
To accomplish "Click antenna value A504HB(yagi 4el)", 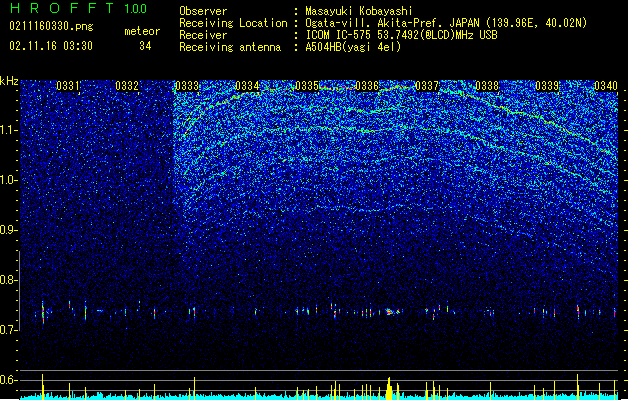I will (353, 47).
